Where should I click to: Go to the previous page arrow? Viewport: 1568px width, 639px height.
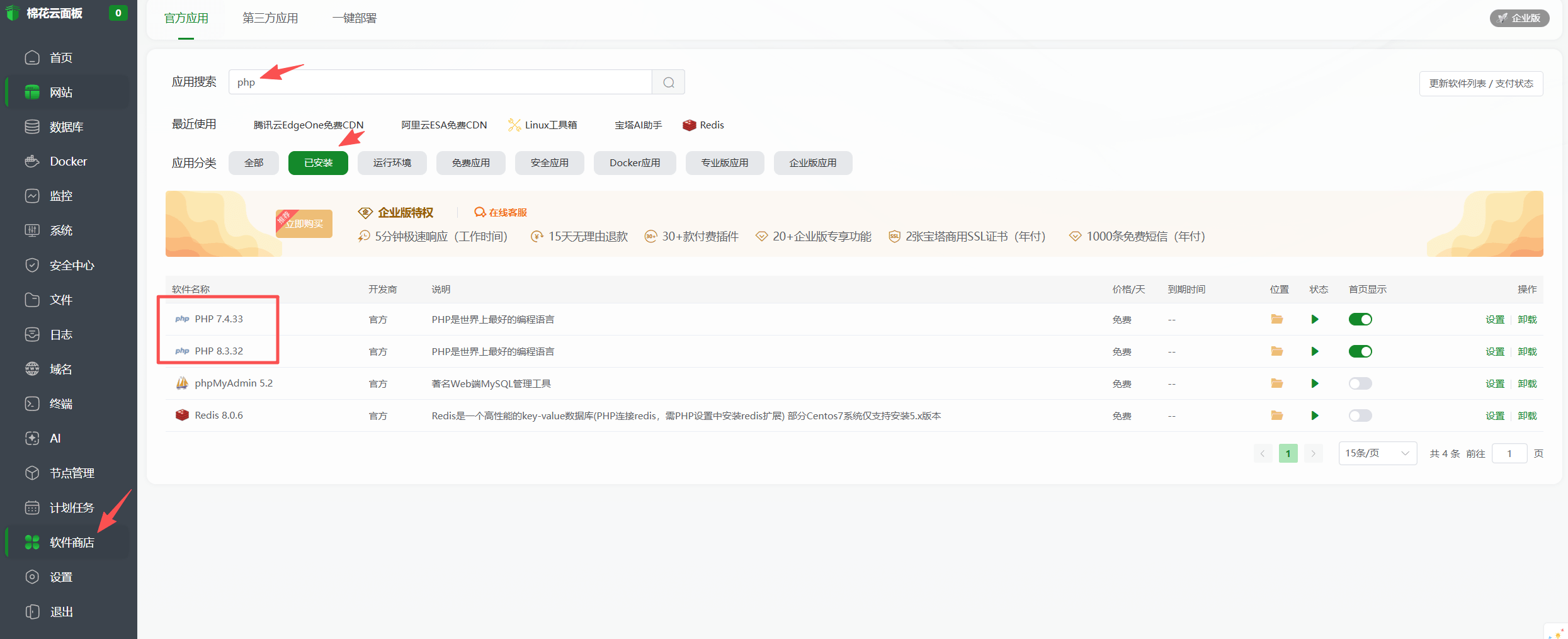1263,453
